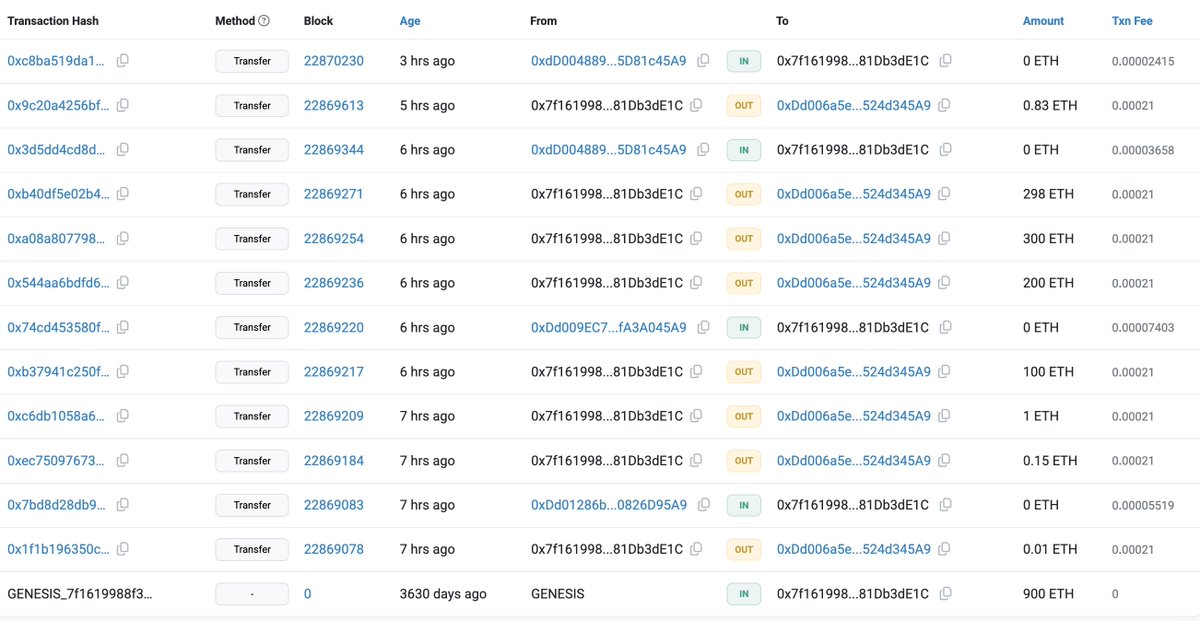1200x621 pixels.
Task: Open block 22869254
Action: coord(334,239)
